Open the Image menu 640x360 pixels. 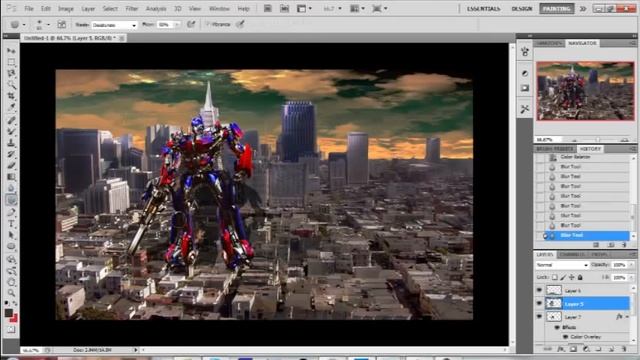pyautogui.click(x=66, y=8)
